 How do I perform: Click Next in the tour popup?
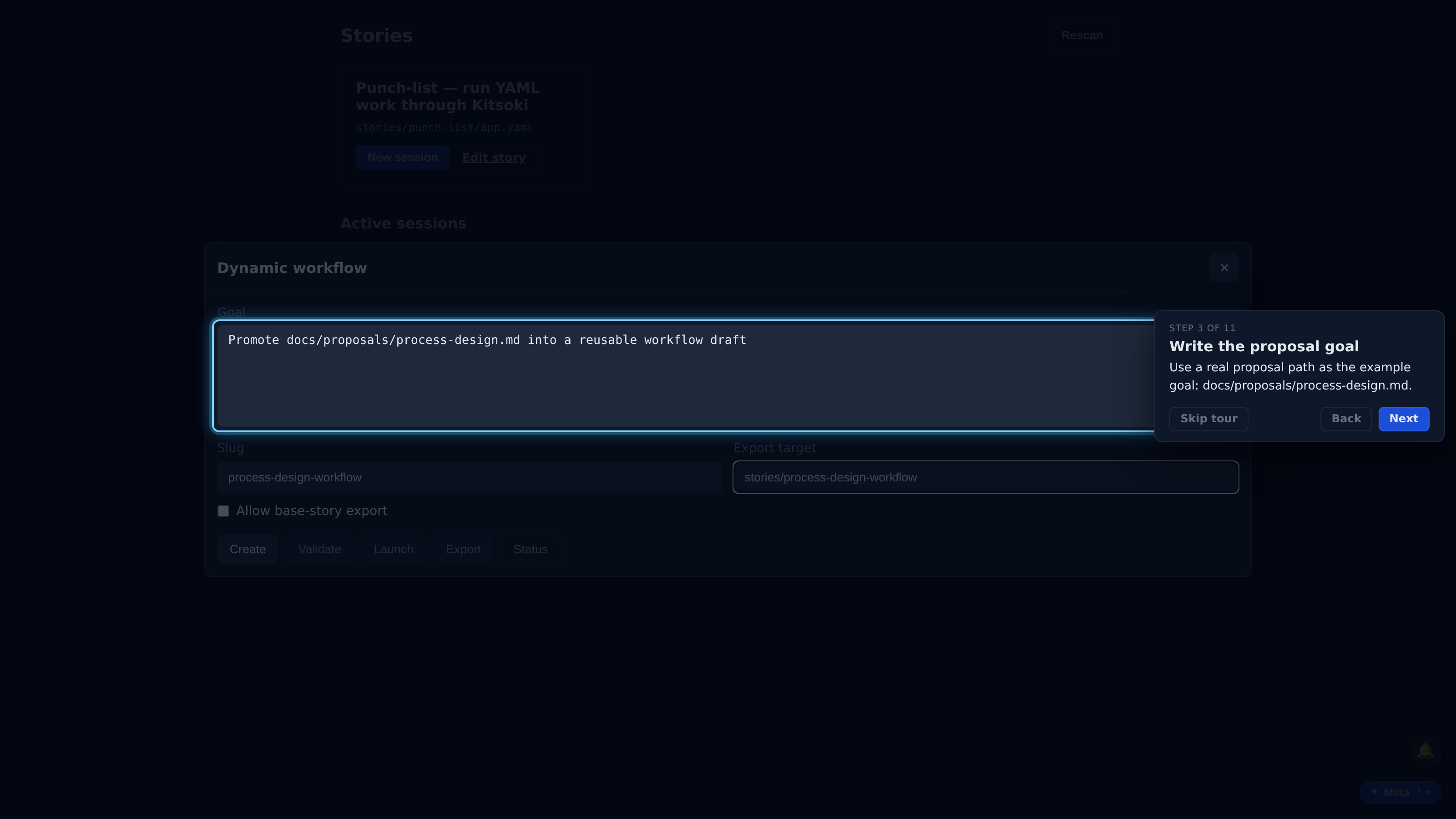tap(1403, 419)
